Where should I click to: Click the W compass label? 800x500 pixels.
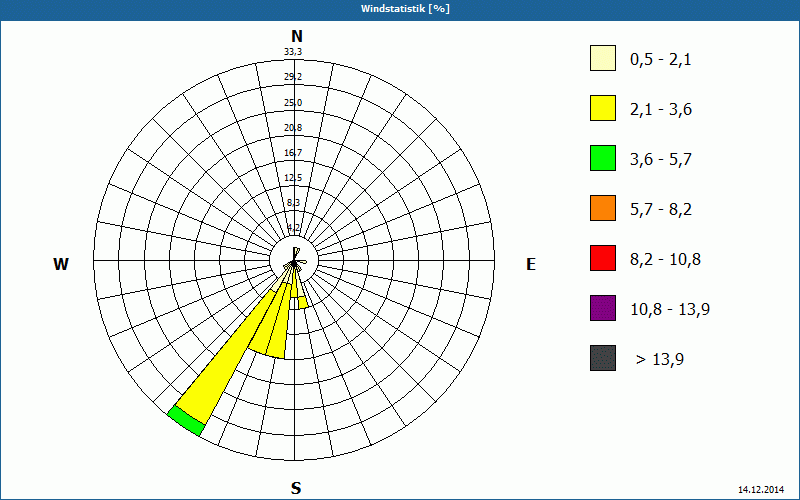tap(61, 264)
